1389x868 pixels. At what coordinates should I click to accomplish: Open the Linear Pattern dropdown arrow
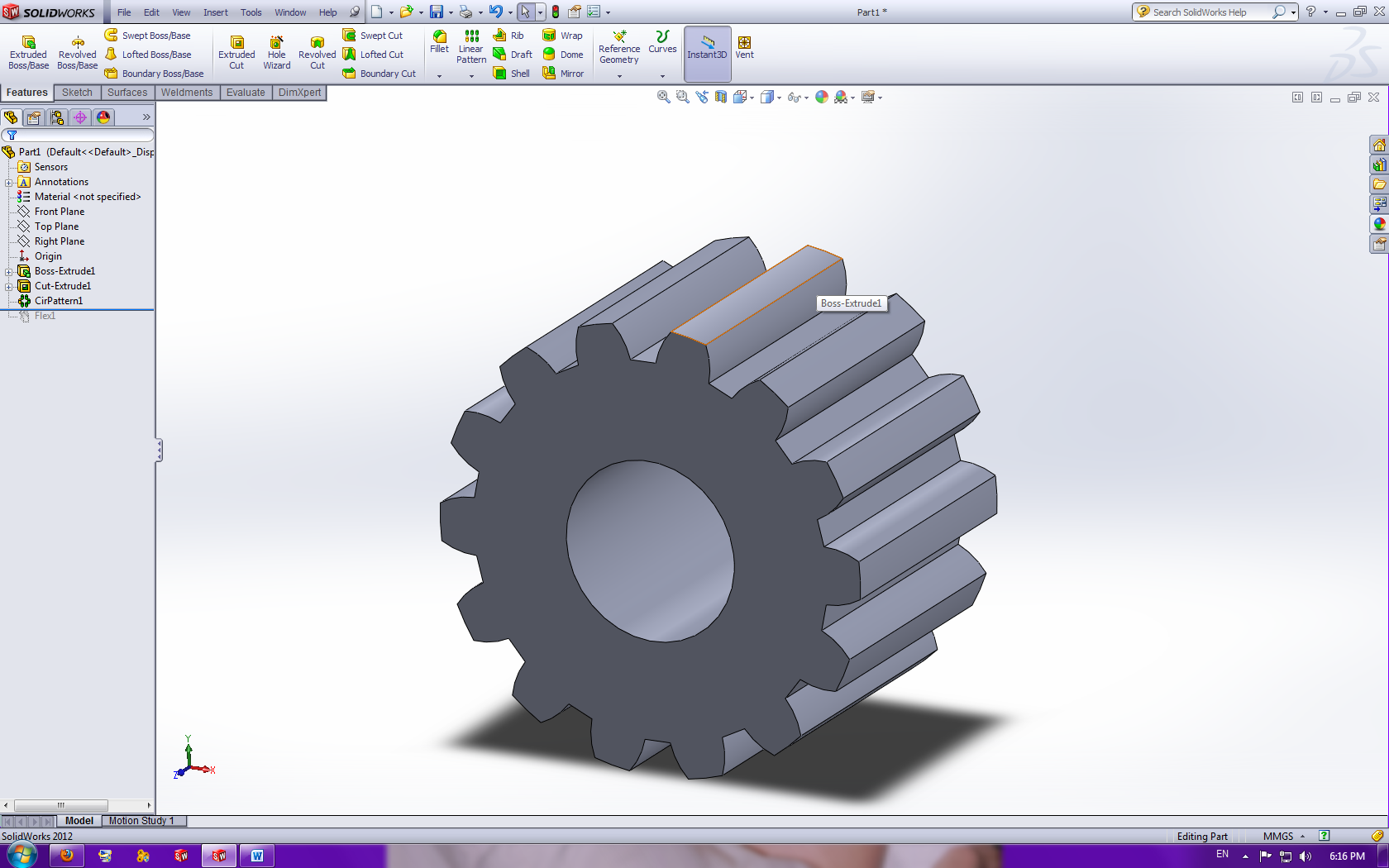tap(471, 76)
